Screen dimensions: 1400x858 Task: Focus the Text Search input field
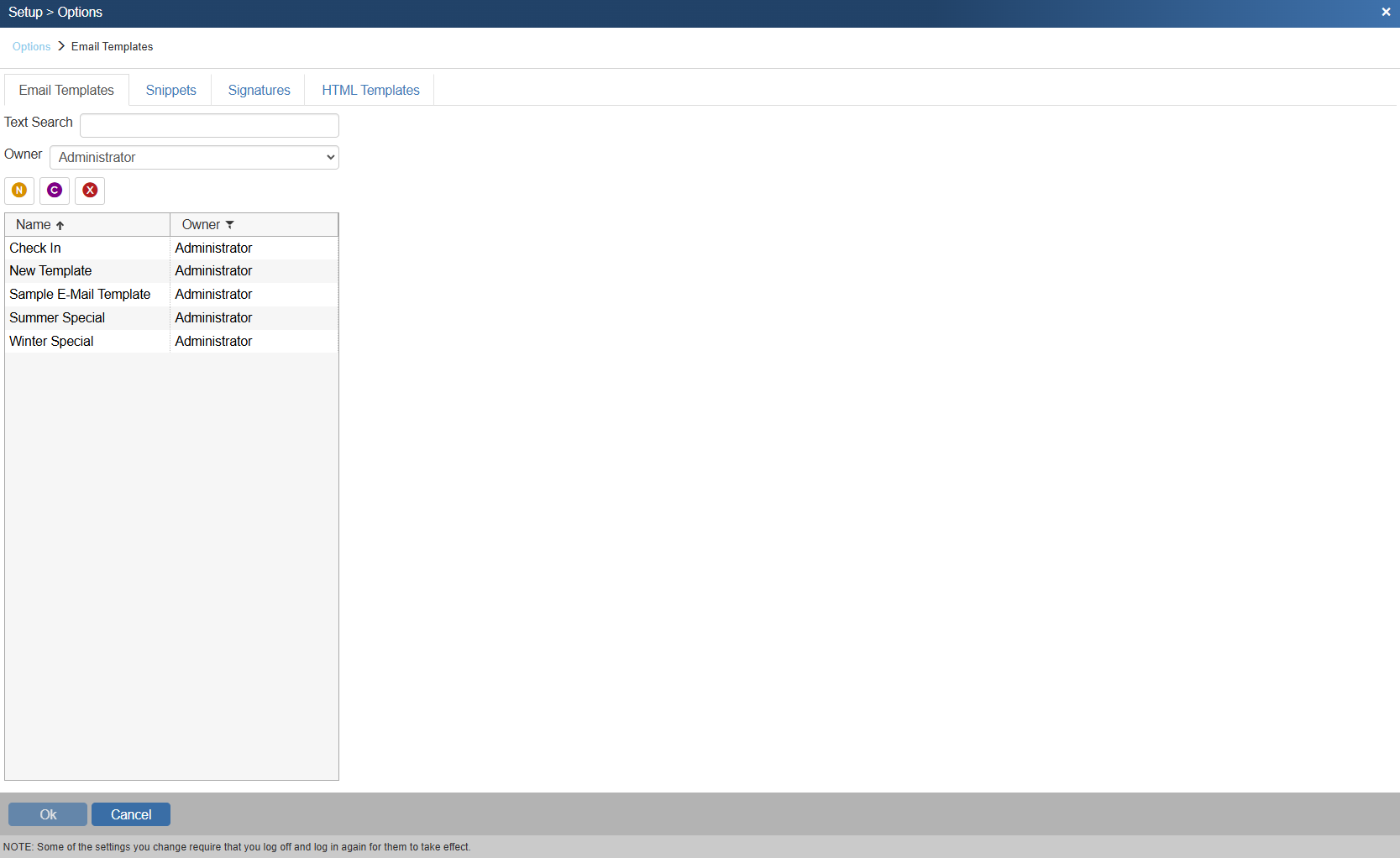pyautogui.click(x=209, y=126)
